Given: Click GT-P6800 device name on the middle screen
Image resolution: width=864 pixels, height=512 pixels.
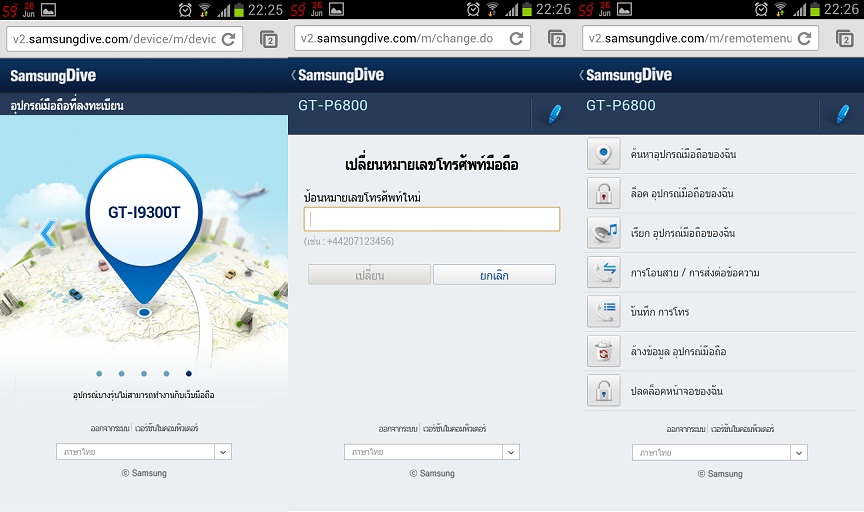Looking at the screenshot, I should pos(333,105).
